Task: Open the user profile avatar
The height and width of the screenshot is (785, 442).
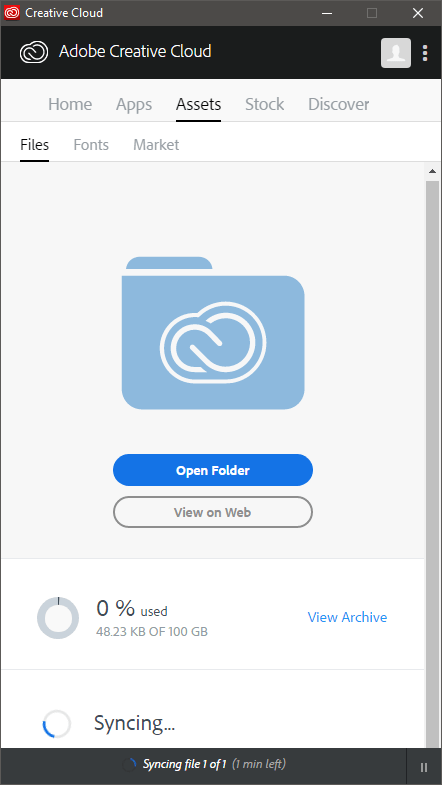Action: coord(396,53)
